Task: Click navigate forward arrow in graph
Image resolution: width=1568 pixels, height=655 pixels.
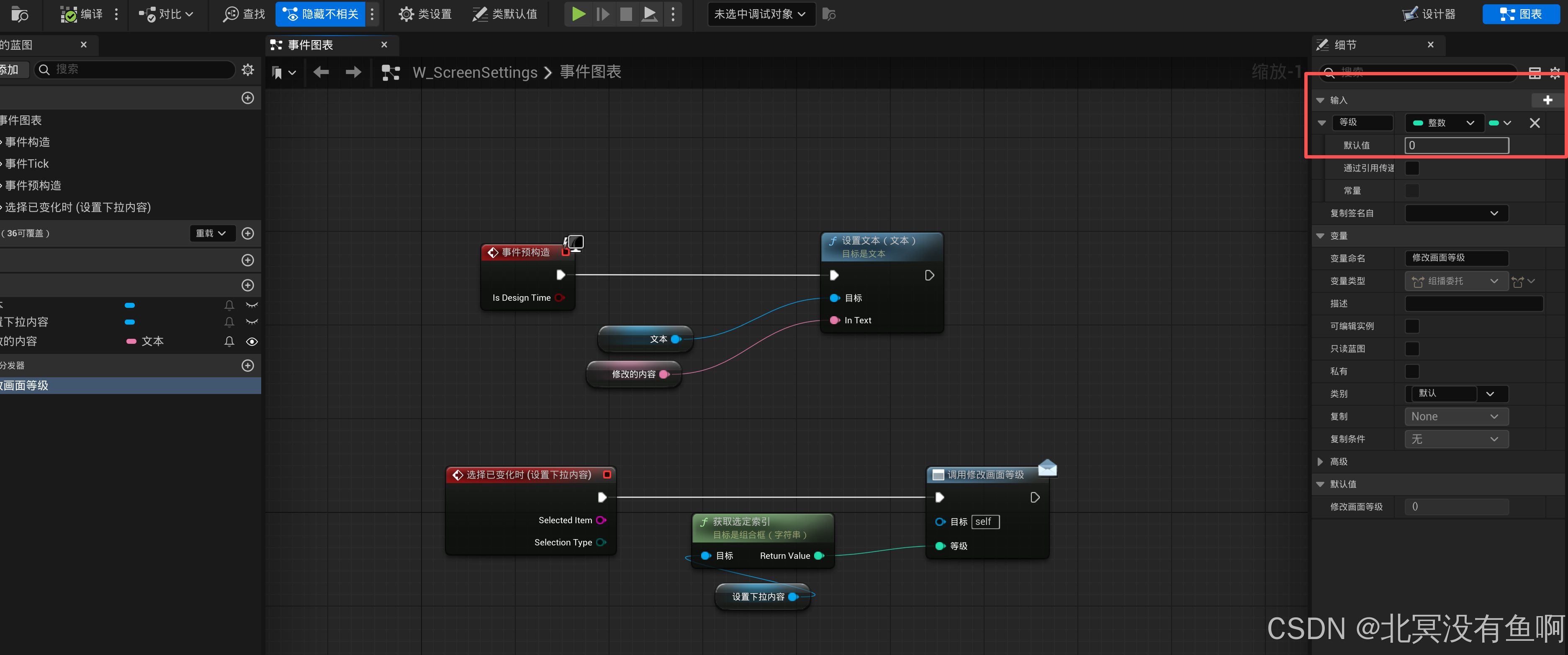Action: 353,72
